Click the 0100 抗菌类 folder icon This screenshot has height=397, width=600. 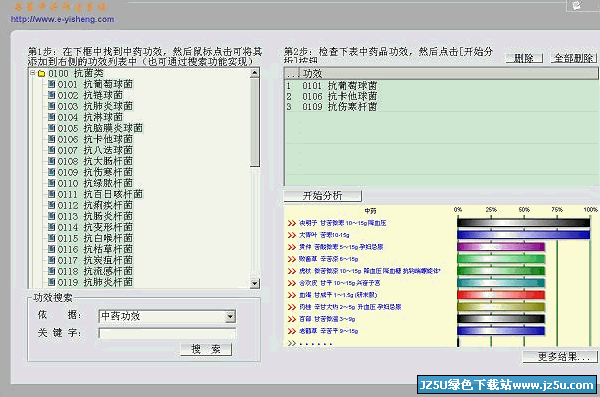[x=42, y=73]
